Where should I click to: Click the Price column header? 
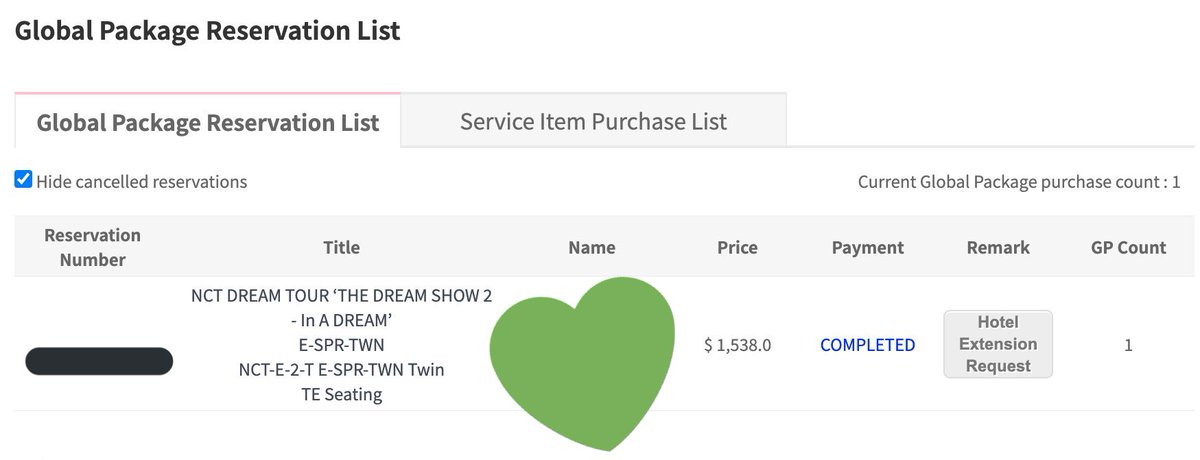[x=737, y=247]
